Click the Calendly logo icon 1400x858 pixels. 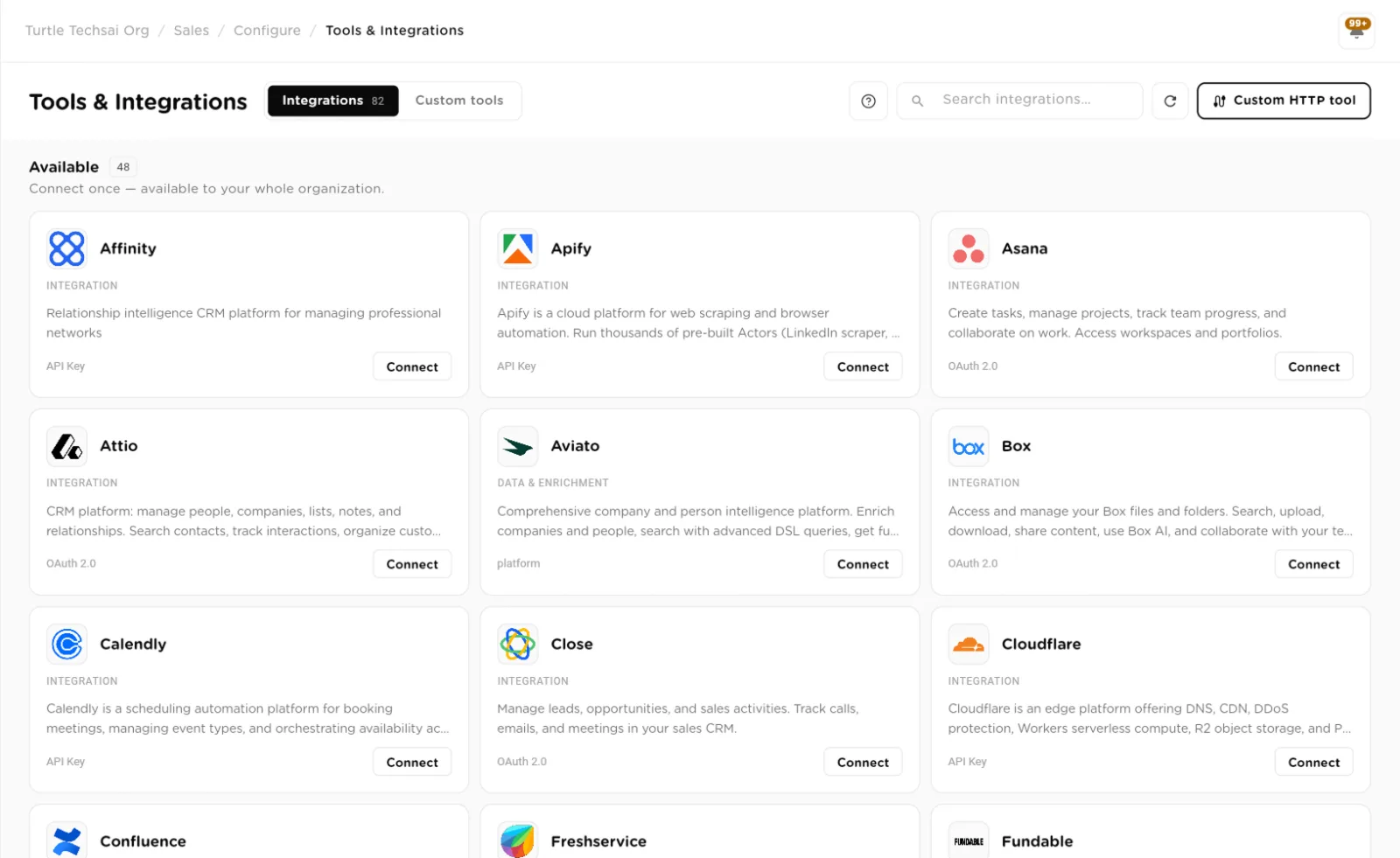(x=66, y=644)
